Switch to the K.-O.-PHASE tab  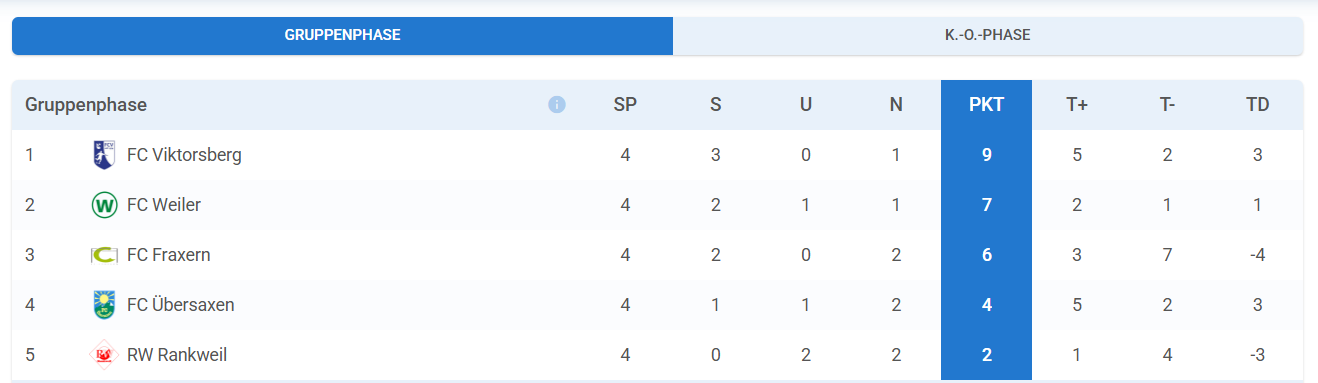point(987,35)
